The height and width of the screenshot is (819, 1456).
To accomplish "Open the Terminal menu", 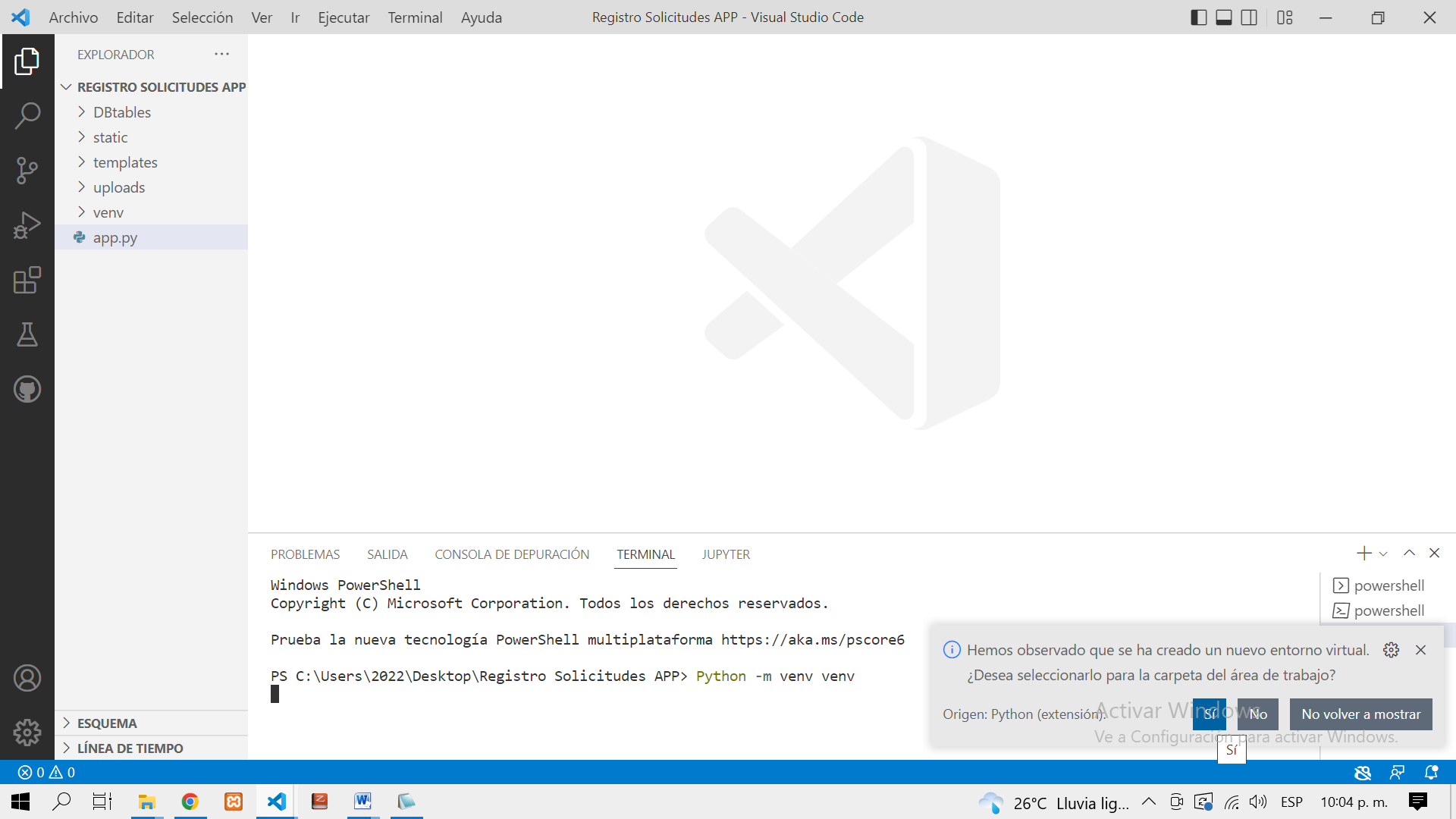I will [414, 17].
